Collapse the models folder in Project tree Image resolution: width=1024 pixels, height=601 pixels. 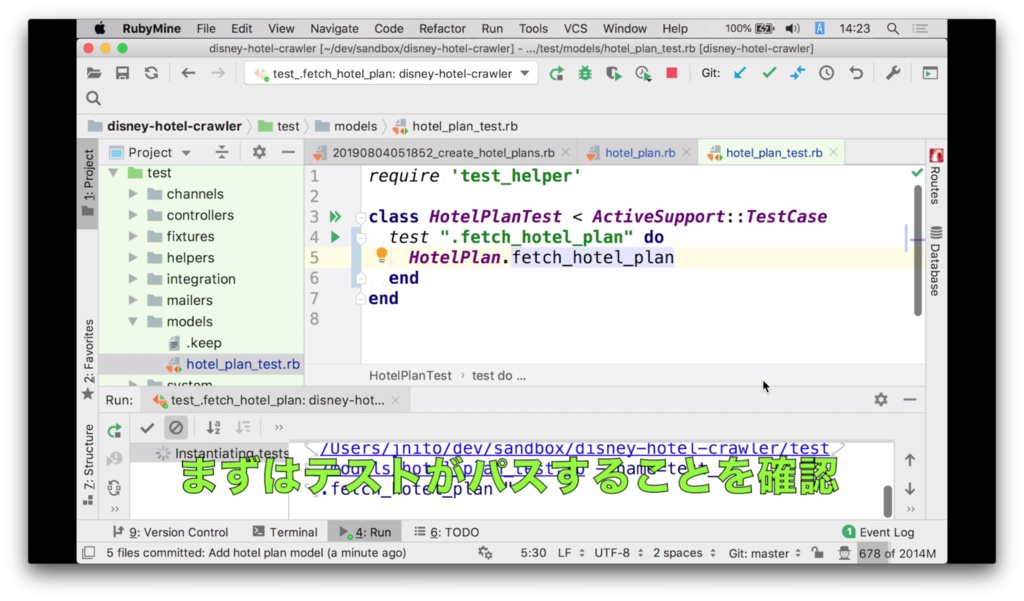tap(135, 321)
